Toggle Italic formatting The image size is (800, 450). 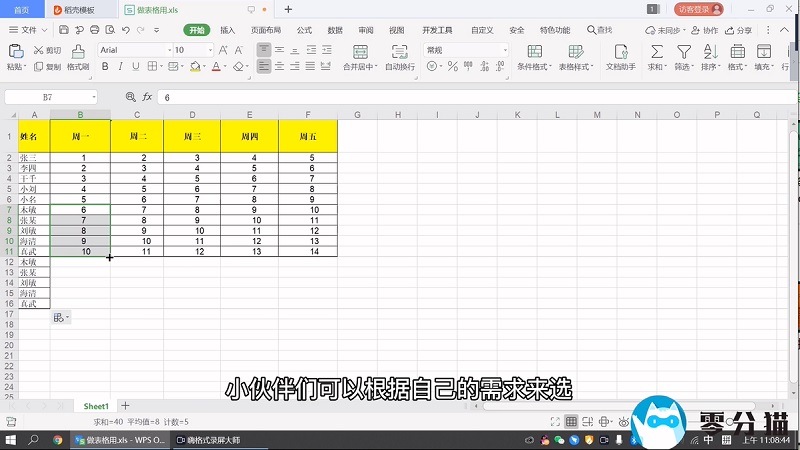[119, 67]
